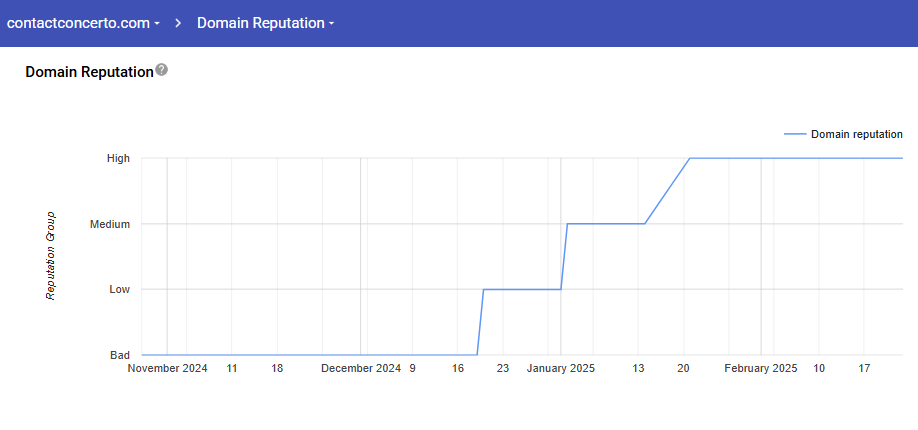This screenshot has height=430, width=918.
Task: Click the breadcrumb chevron separator
Action: click(x=178, y=23)
